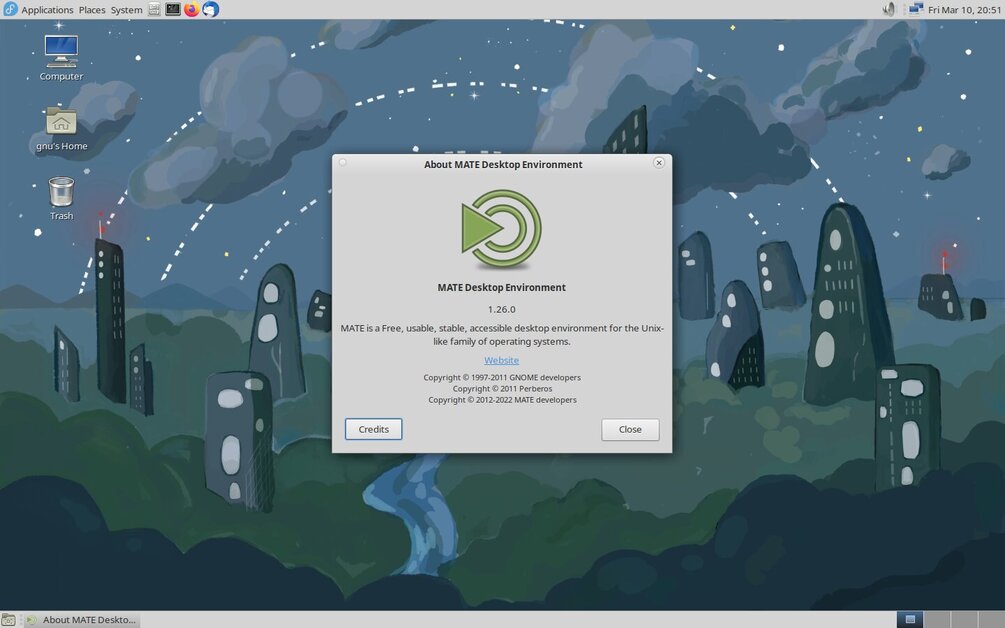Click the network connection icon
Screen dimensions: 1005x628
pyautogui.click(x=915, y=9)
